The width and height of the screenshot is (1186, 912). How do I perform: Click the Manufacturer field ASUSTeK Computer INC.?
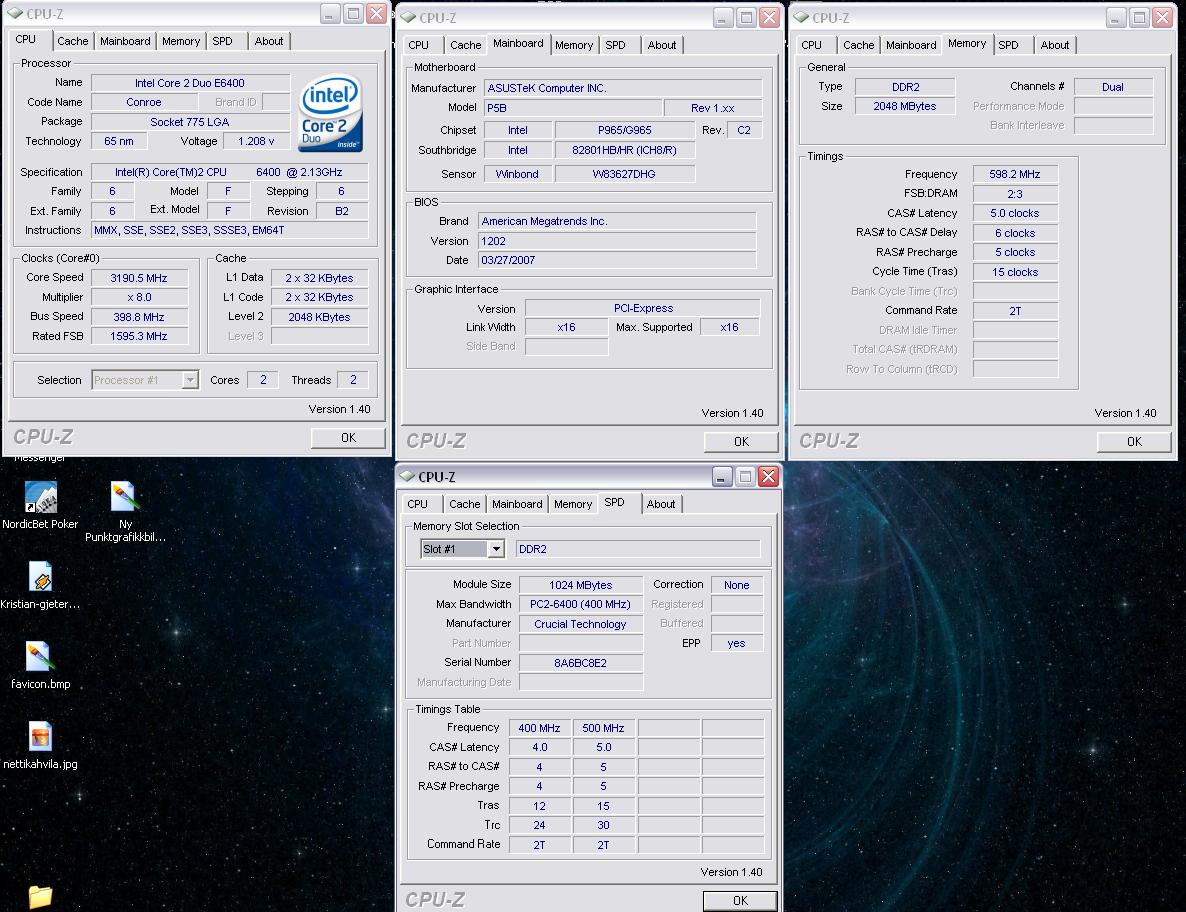[x=622, y=88]
